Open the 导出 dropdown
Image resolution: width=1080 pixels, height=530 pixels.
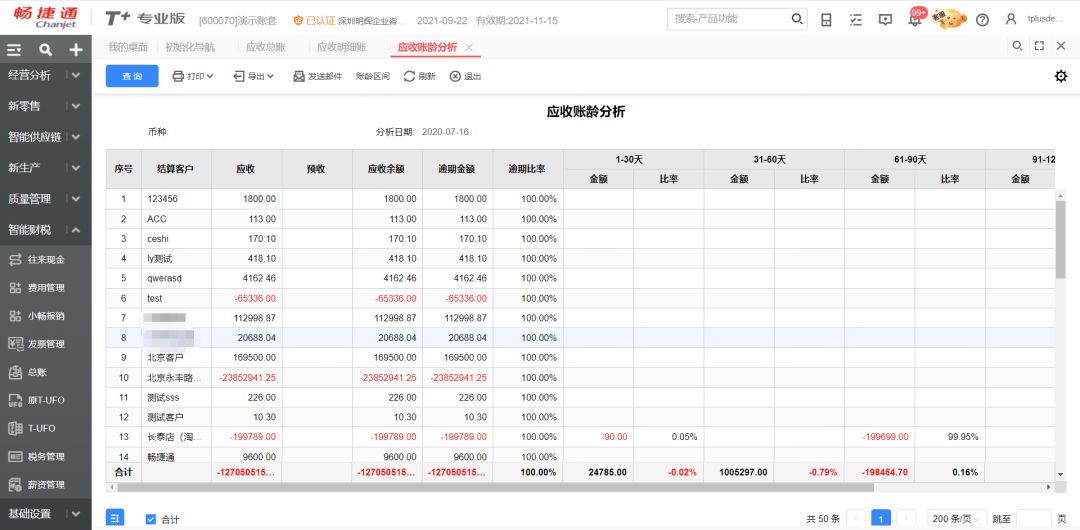253,77
